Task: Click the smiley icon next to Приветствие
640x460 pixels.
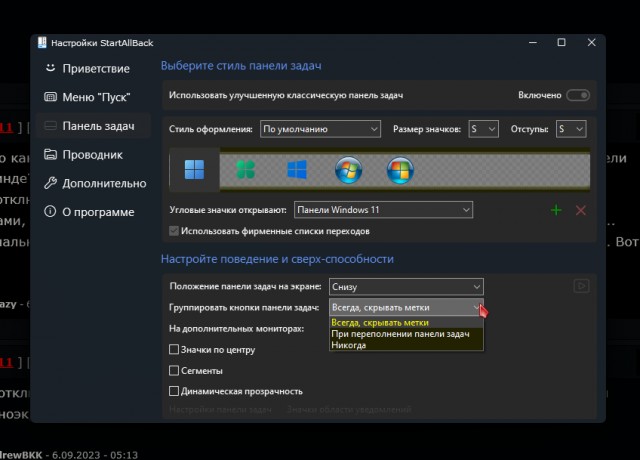Action: [50, 68]
